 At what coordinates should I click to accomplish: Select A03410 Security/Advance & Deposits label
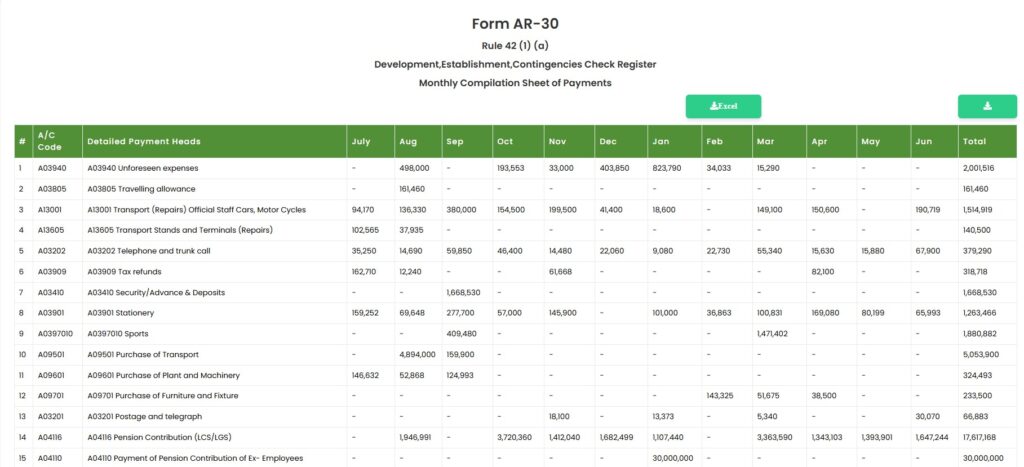pos(156,293)
